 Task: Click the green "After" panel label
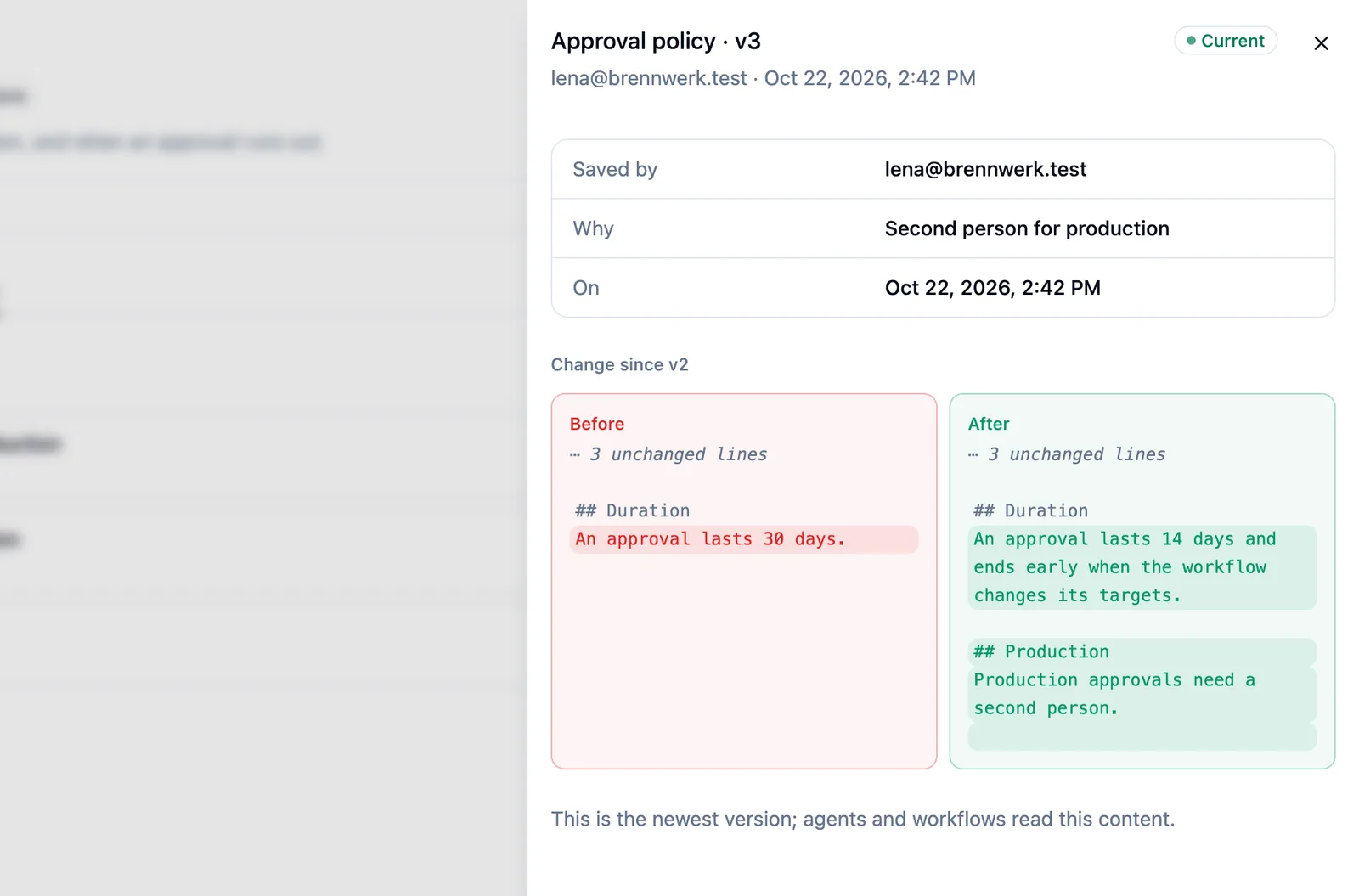pyautogui.click(x=989, y=424)
